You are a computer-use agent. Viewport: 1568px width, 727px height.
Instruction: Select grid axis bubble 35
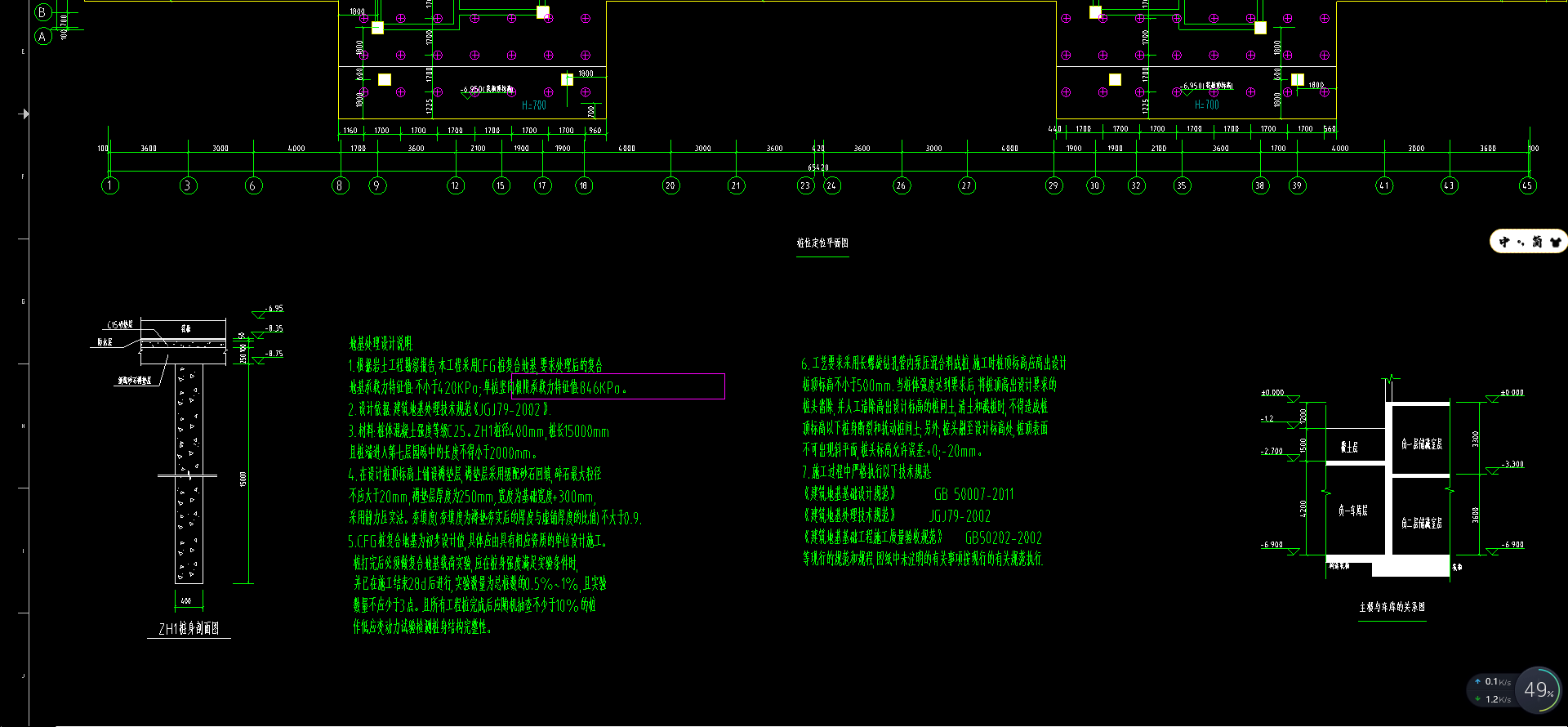[x=1182, y=185]
